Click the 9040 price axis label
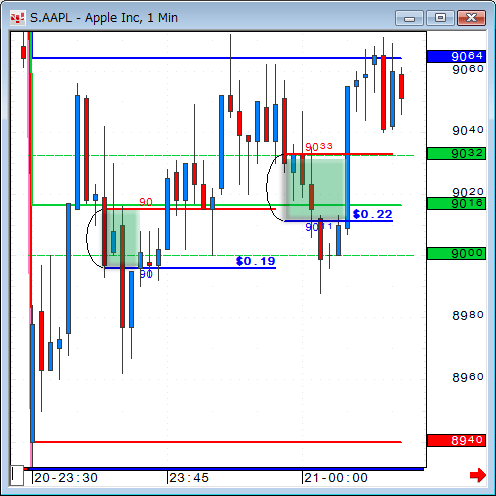 tap(468, 130)
